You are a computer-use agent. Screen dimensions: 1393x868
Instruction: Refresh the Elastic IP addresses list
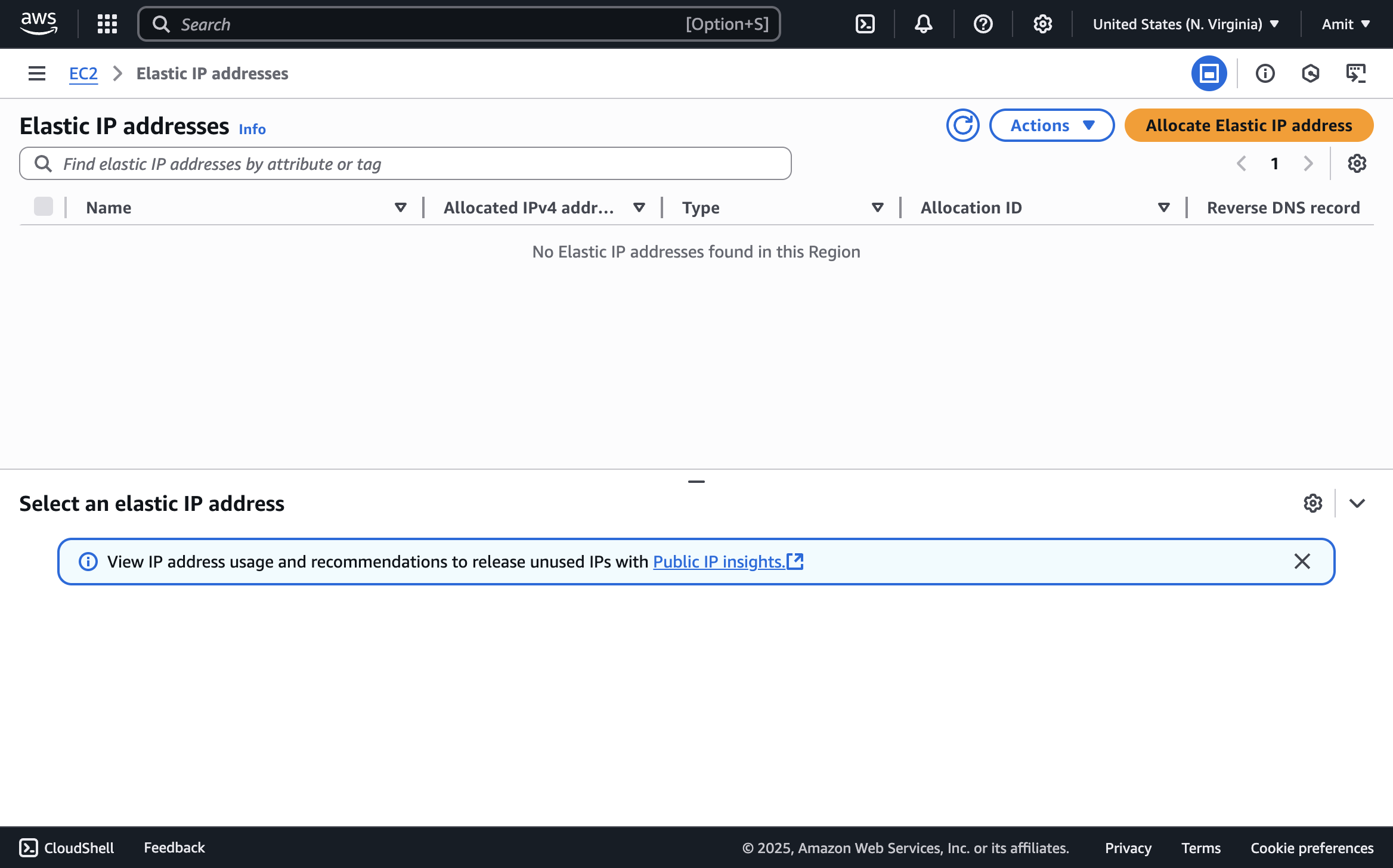(x=962, y=125)
